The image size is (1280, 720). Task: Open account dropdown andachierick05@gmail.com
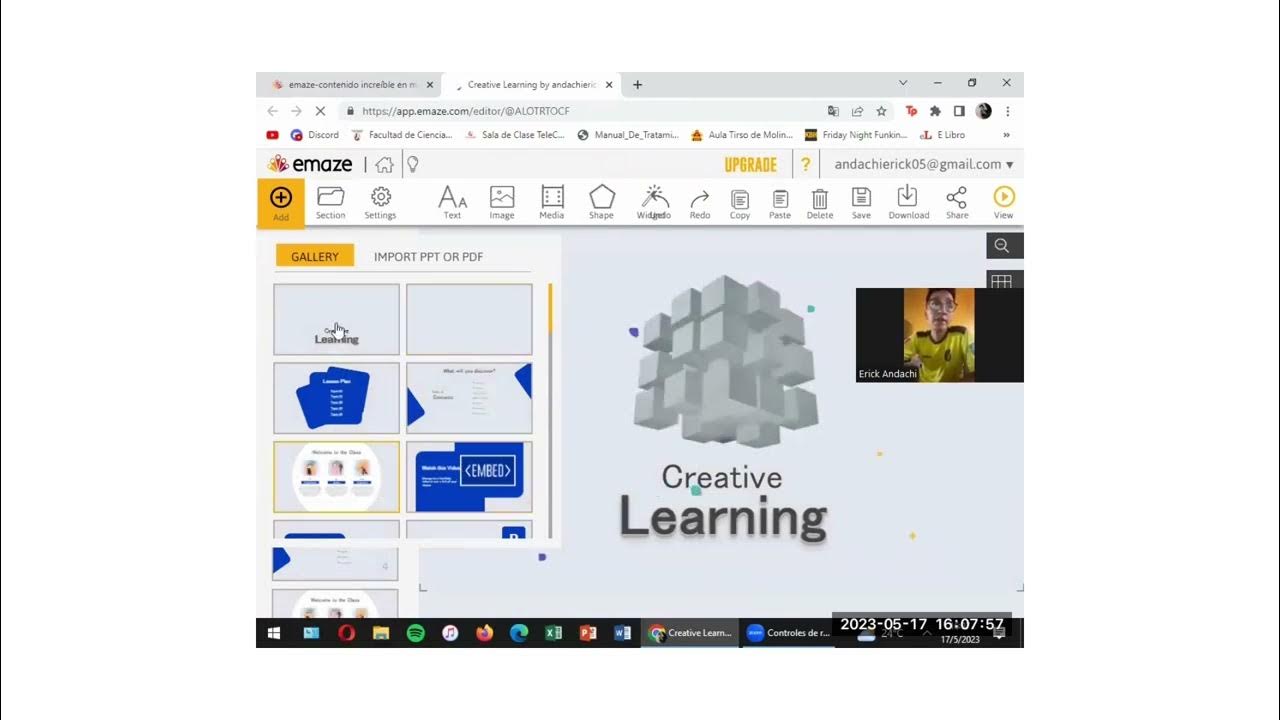[923, 164]
